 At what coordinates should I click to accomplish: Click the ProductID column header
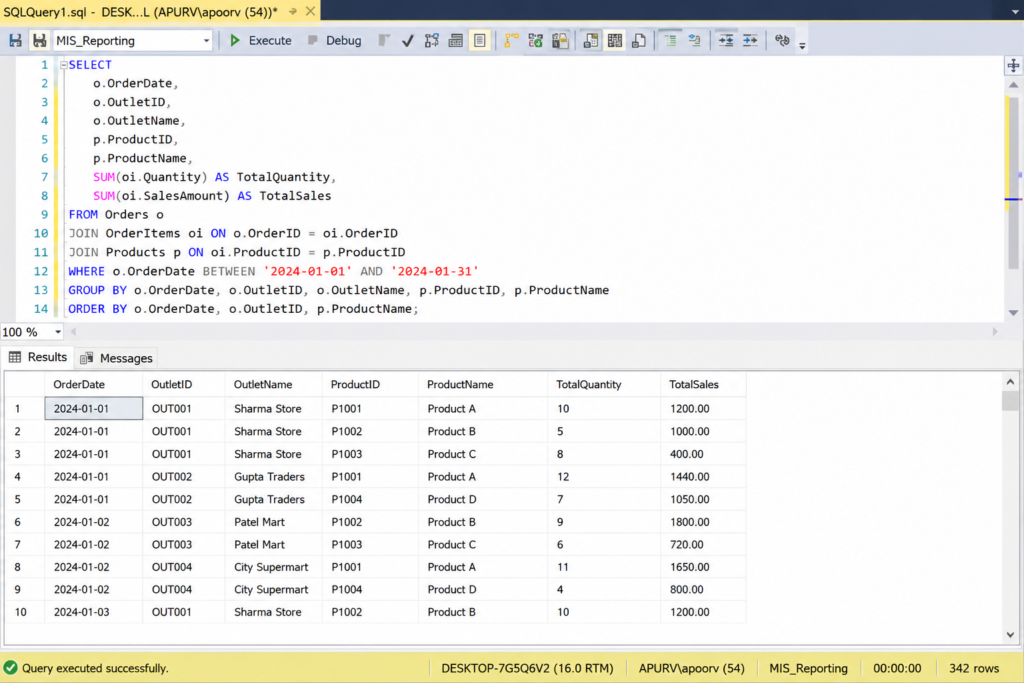[x=370, y=385]
